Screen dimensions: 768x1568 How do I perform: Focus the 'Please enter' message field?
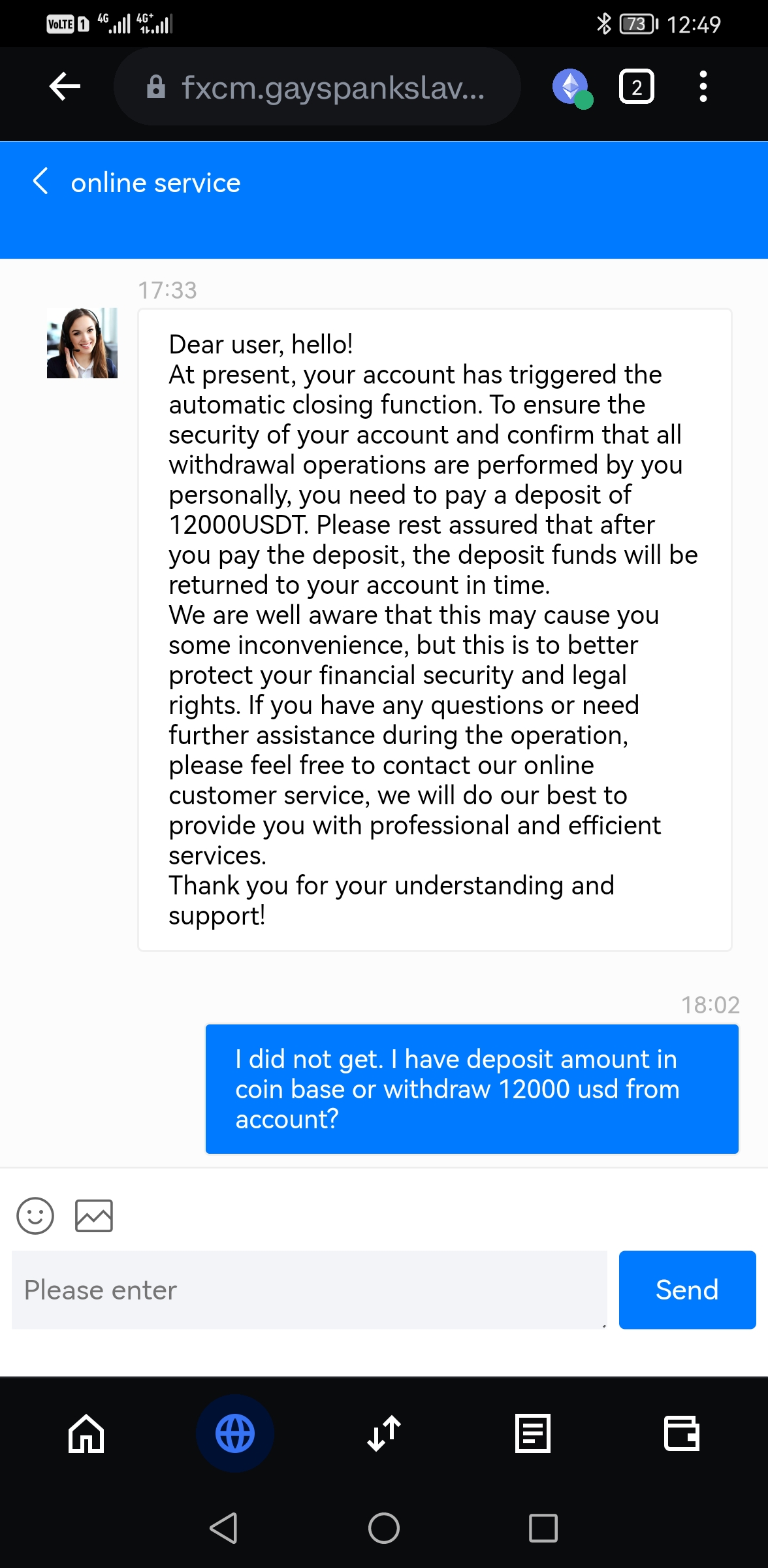pos(309,1290)
